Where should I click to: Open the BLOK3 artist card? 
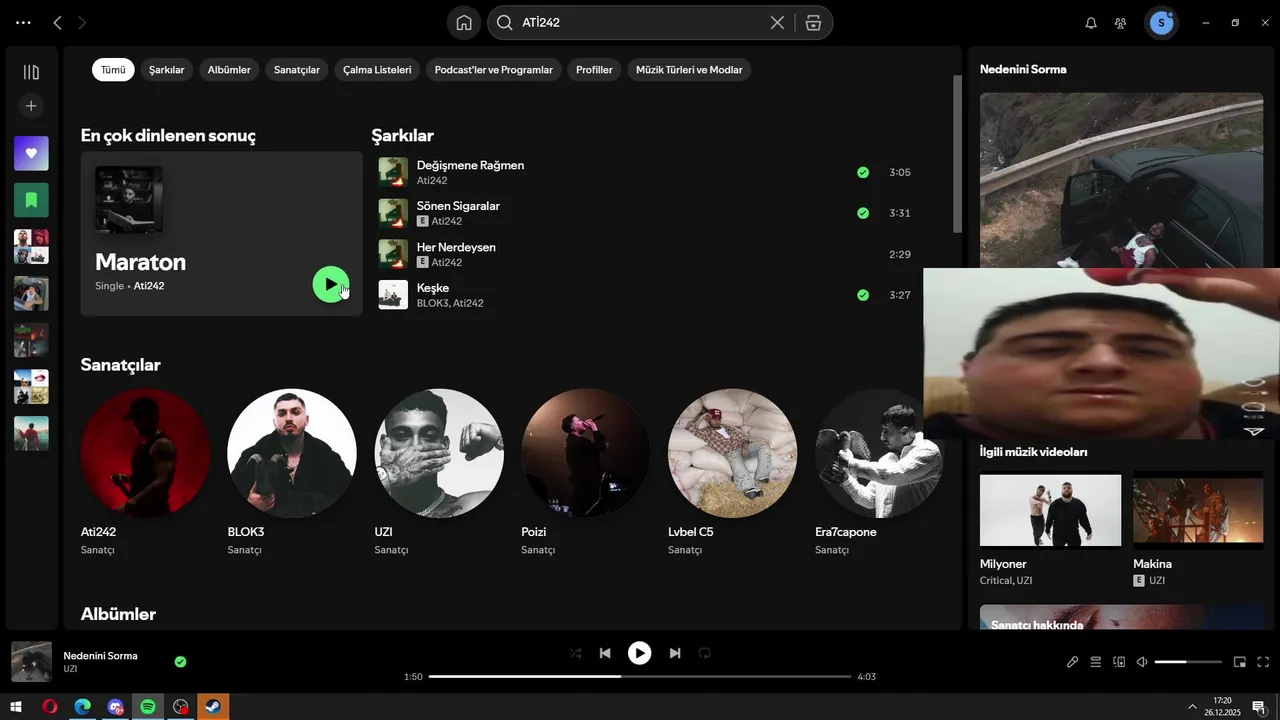[292, 472]
